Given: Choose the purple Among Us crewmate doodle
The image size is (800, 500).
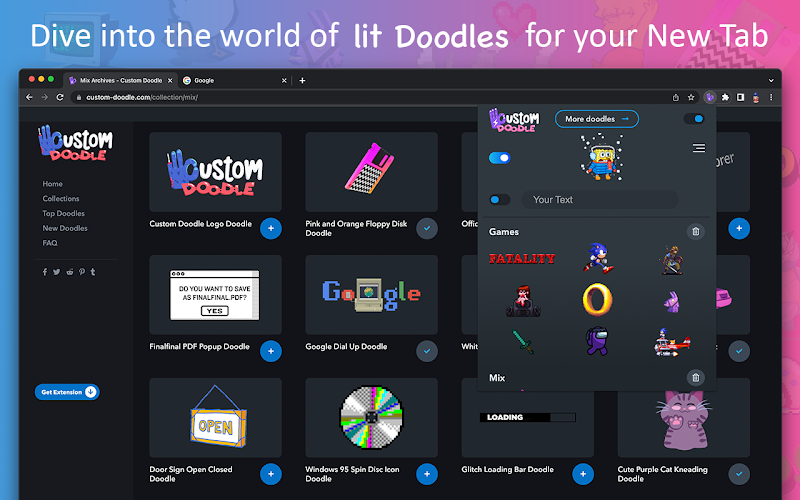Looking at the screenshot, I should (597, 341).
